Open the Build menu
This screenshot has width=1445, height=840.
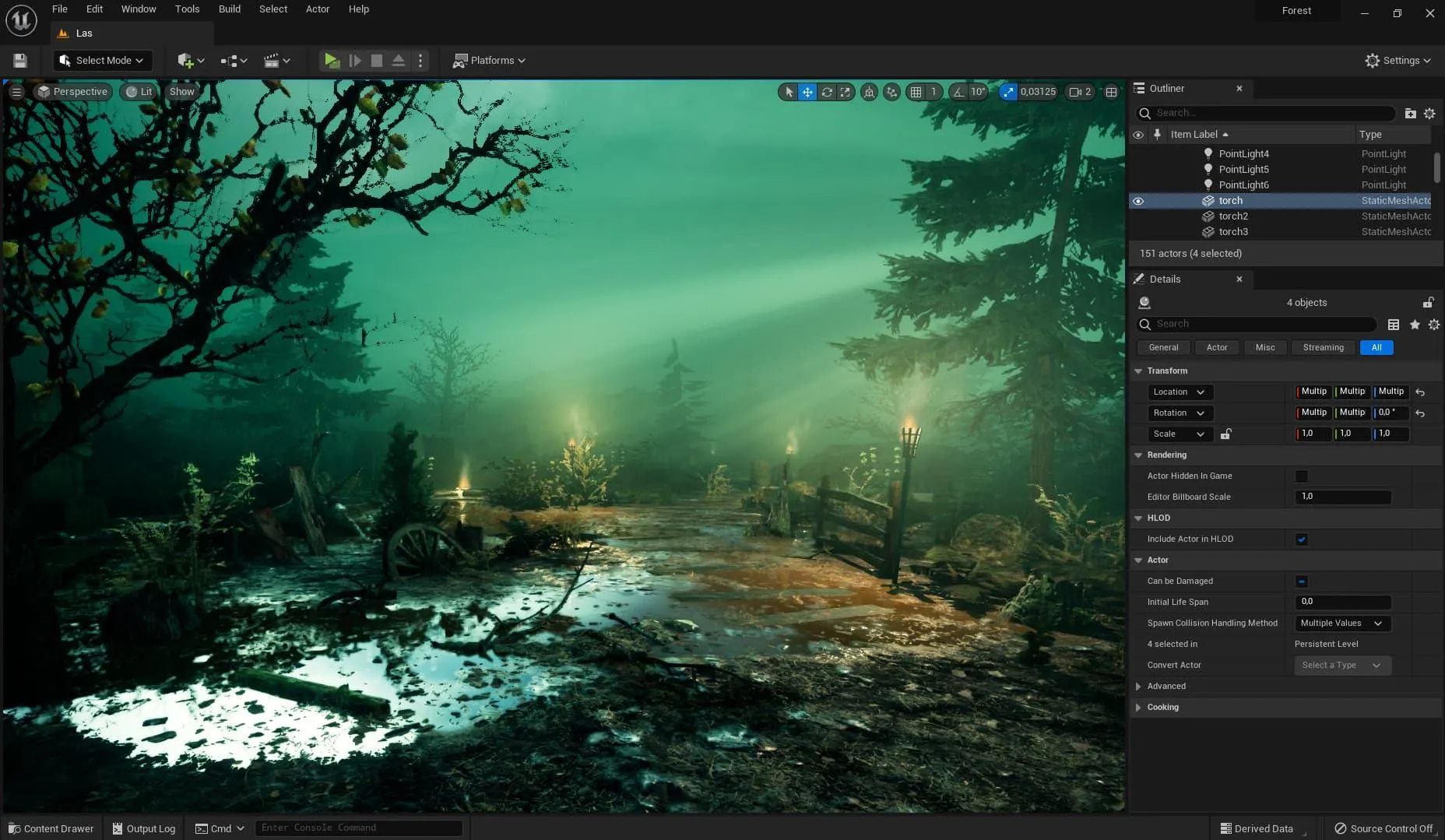[229, 9]
